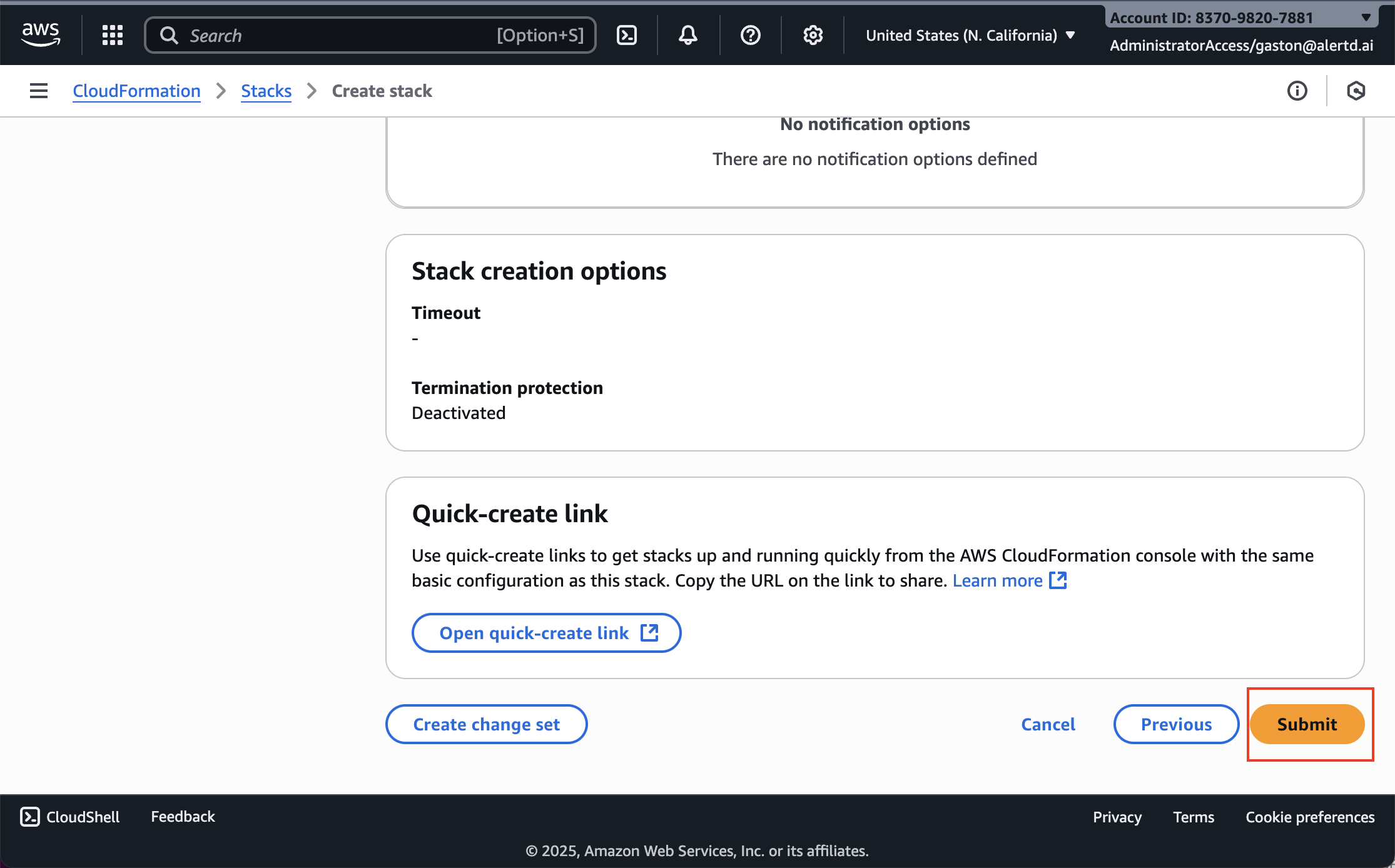Go to AWS console home via AWS logo
Image resolution: width=1395 pixels, height=868 pixels.
pos(40,34)
